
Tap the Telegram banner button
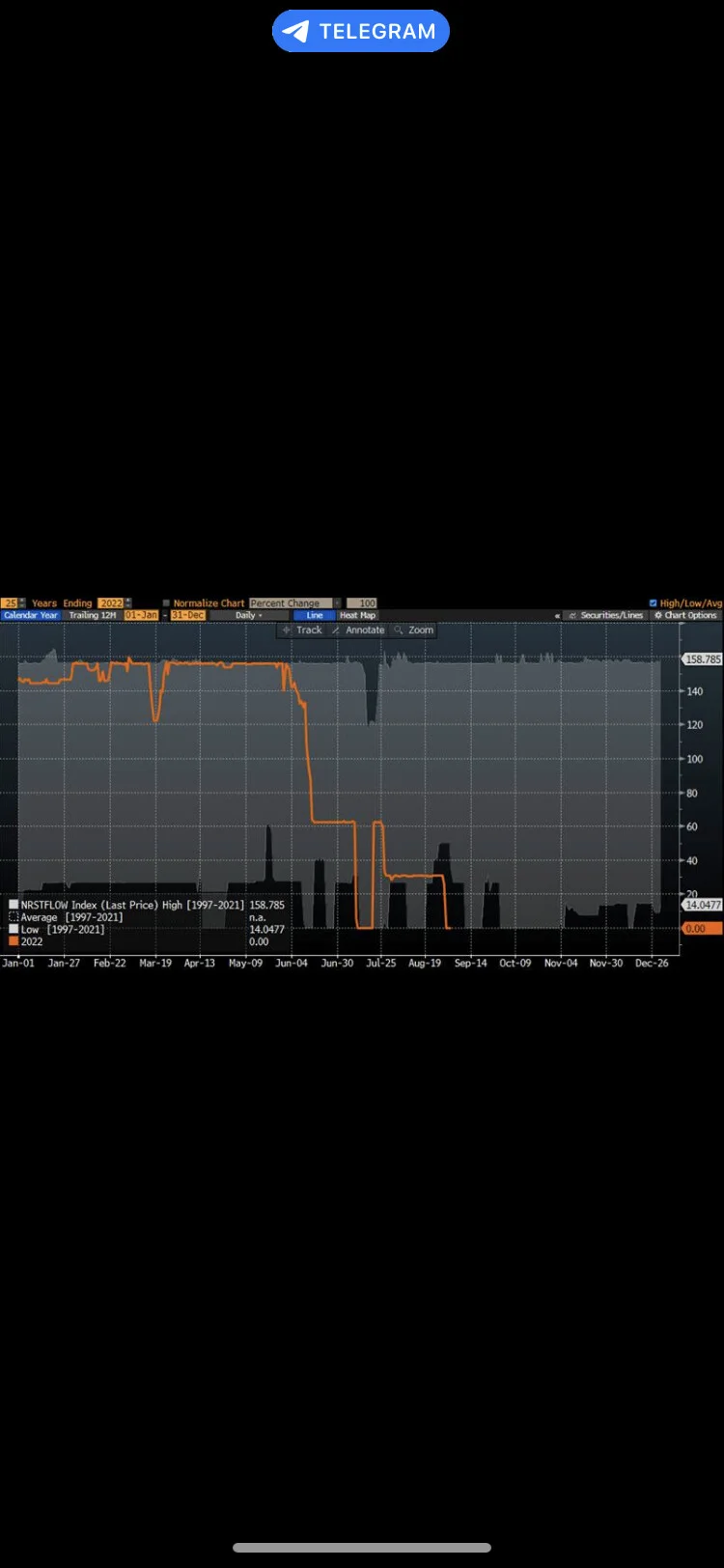pyautogui.click(x=361, y=31)
